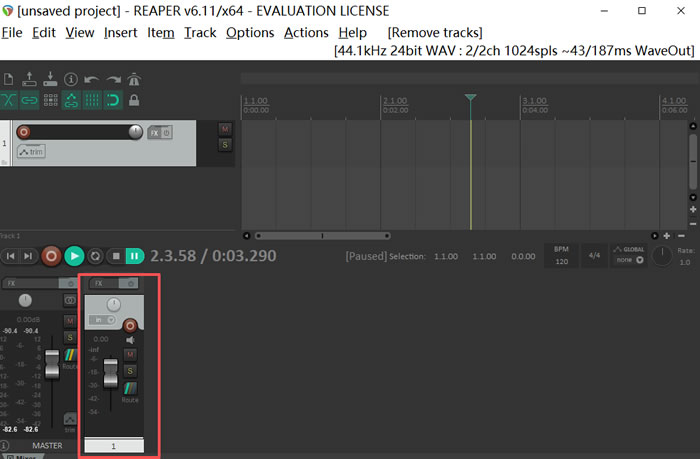This screenshot has width=700, height=459.
Task: Click the 4/4 time signature field
Action: click(x=594, y=255)
